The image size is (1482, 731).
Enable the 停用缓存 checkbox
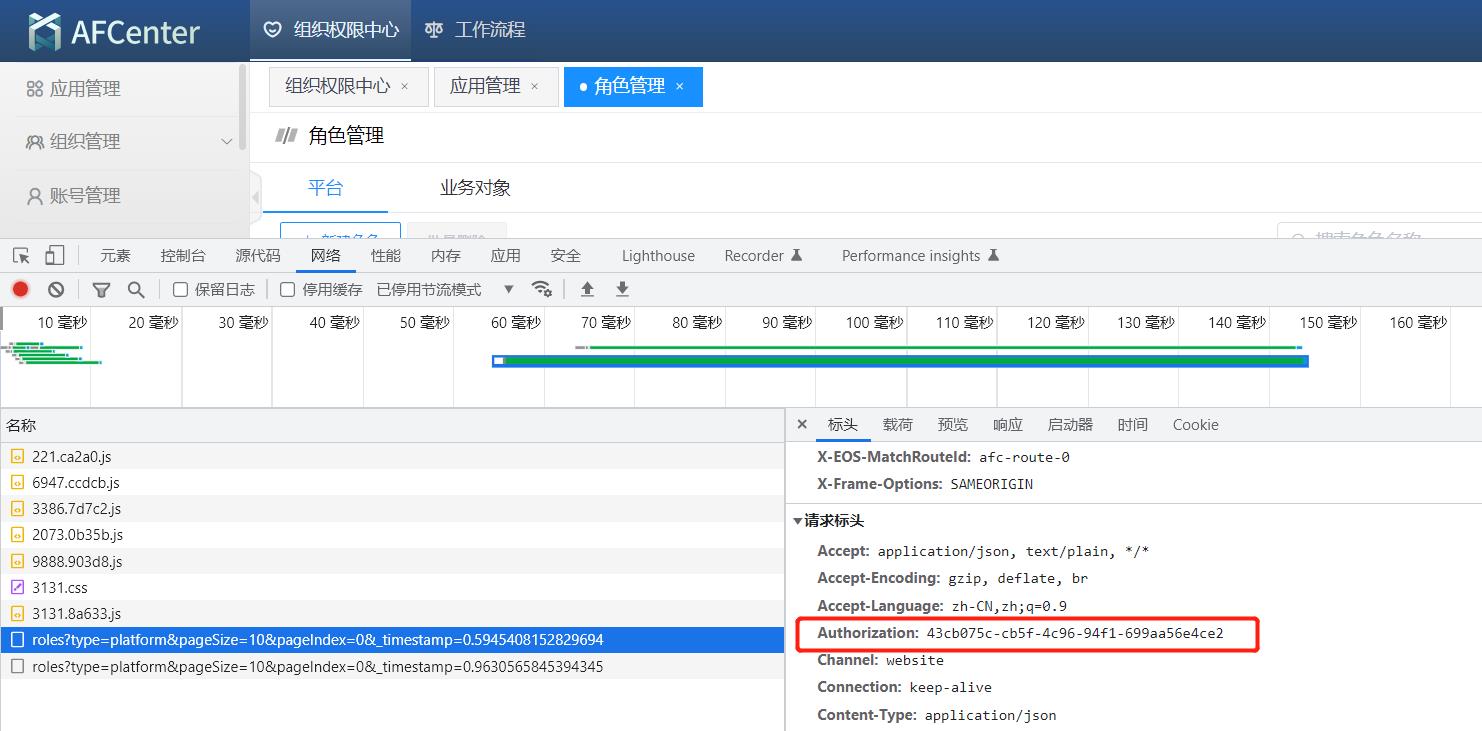pyautogui.click(x=288, y=289)
